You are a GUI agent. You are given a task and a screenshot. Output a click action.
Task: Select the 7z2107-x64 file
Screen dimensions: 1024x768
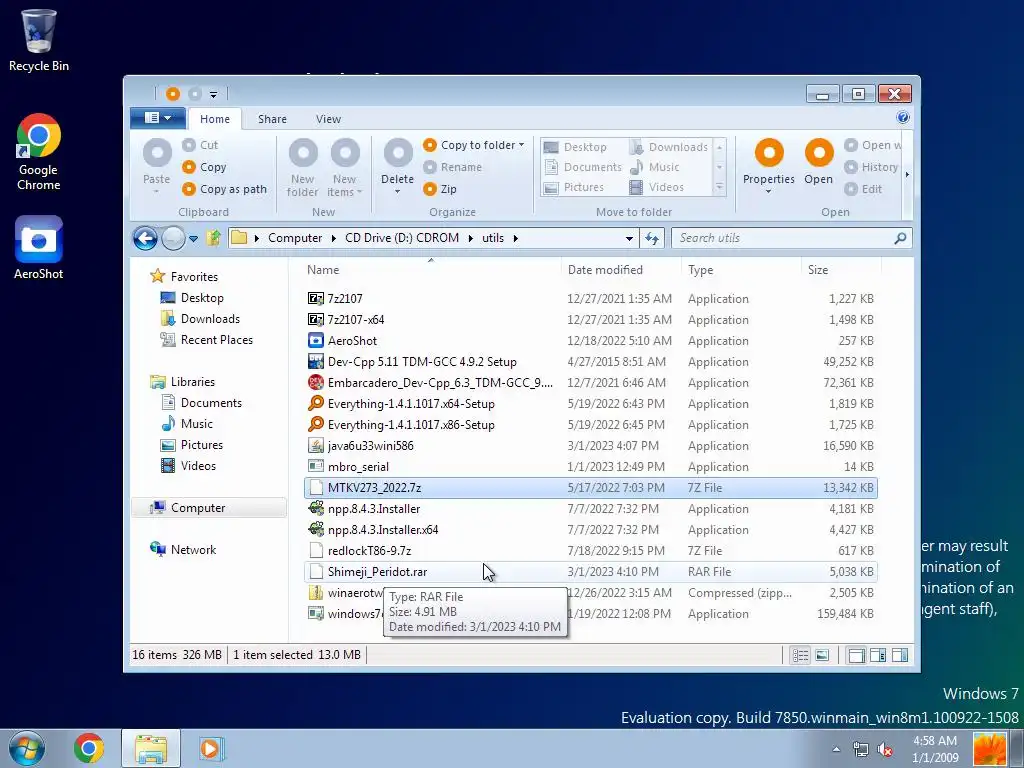(x=590, y=319)
